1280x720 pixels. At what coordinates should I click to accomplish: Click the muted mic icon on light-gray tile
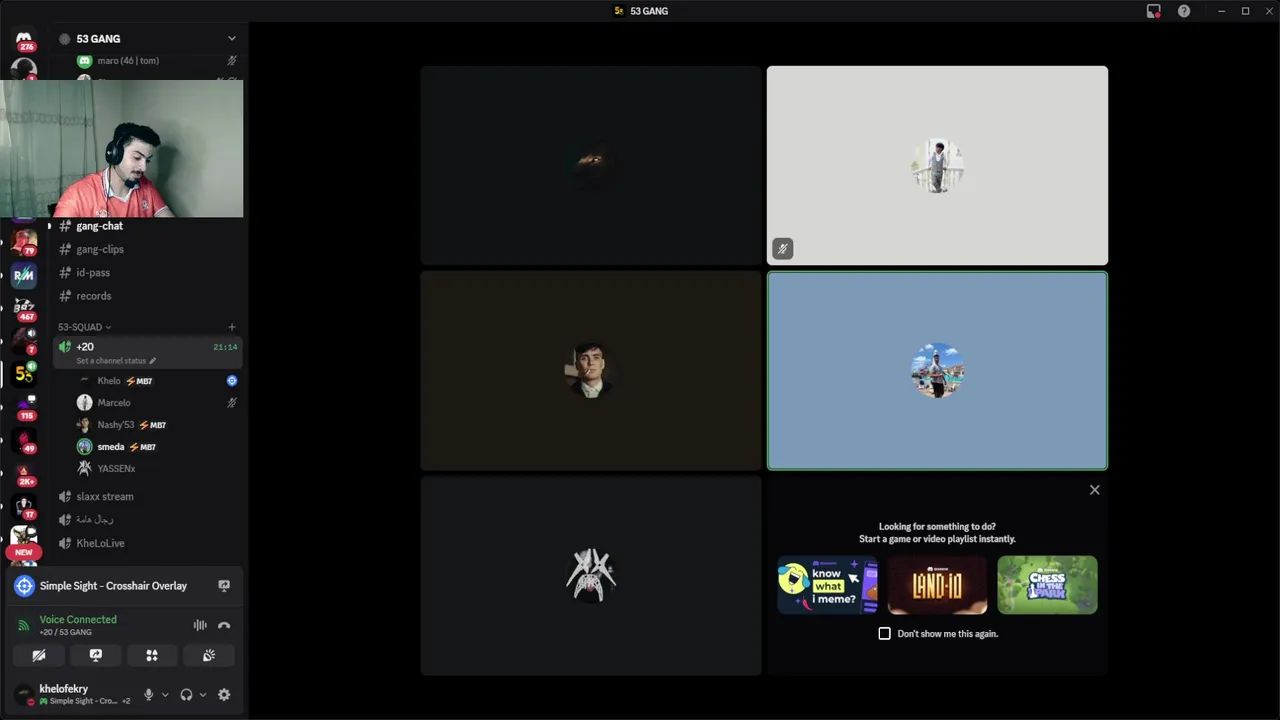(x=783, y=248)
